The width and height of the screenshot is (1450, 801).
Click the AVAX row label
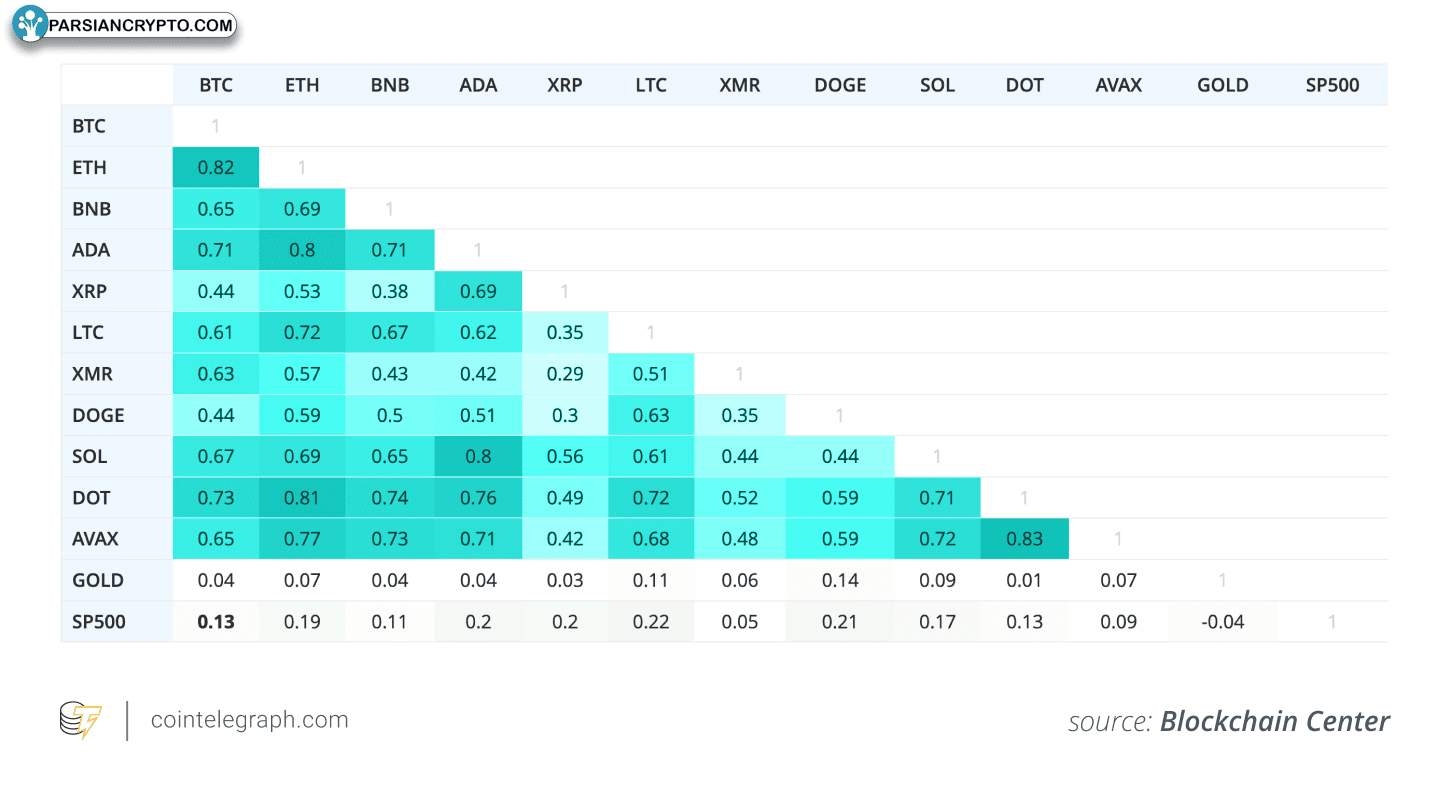click(117, 538)
